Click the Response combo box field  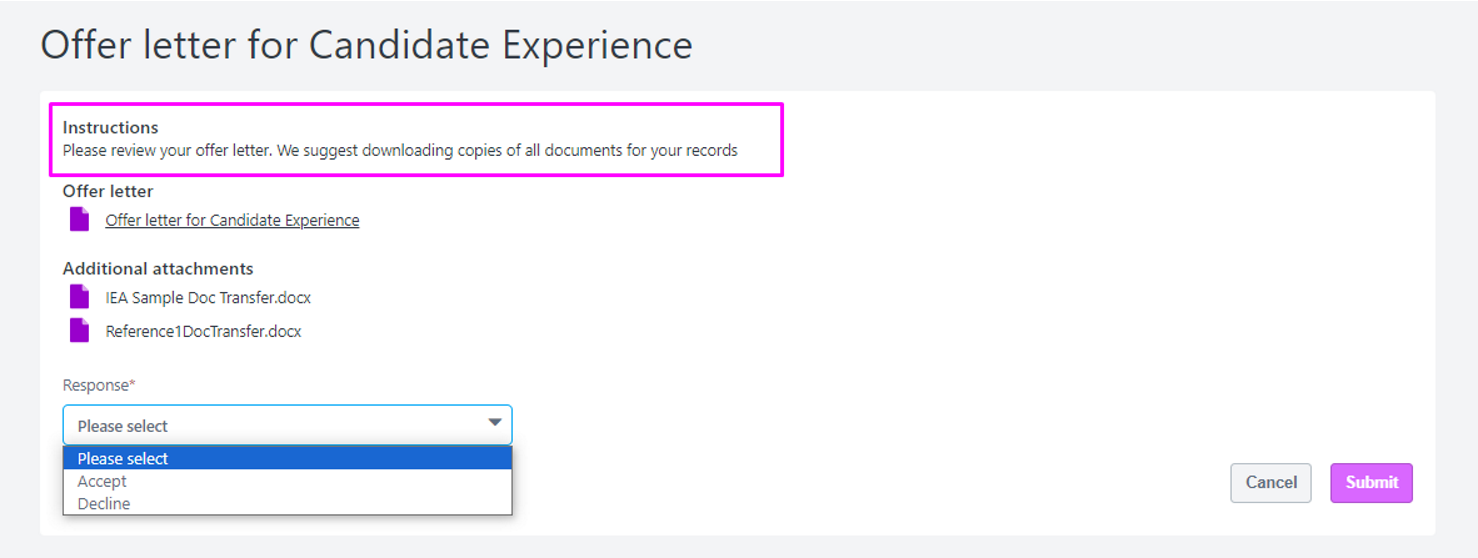point(287,425)
